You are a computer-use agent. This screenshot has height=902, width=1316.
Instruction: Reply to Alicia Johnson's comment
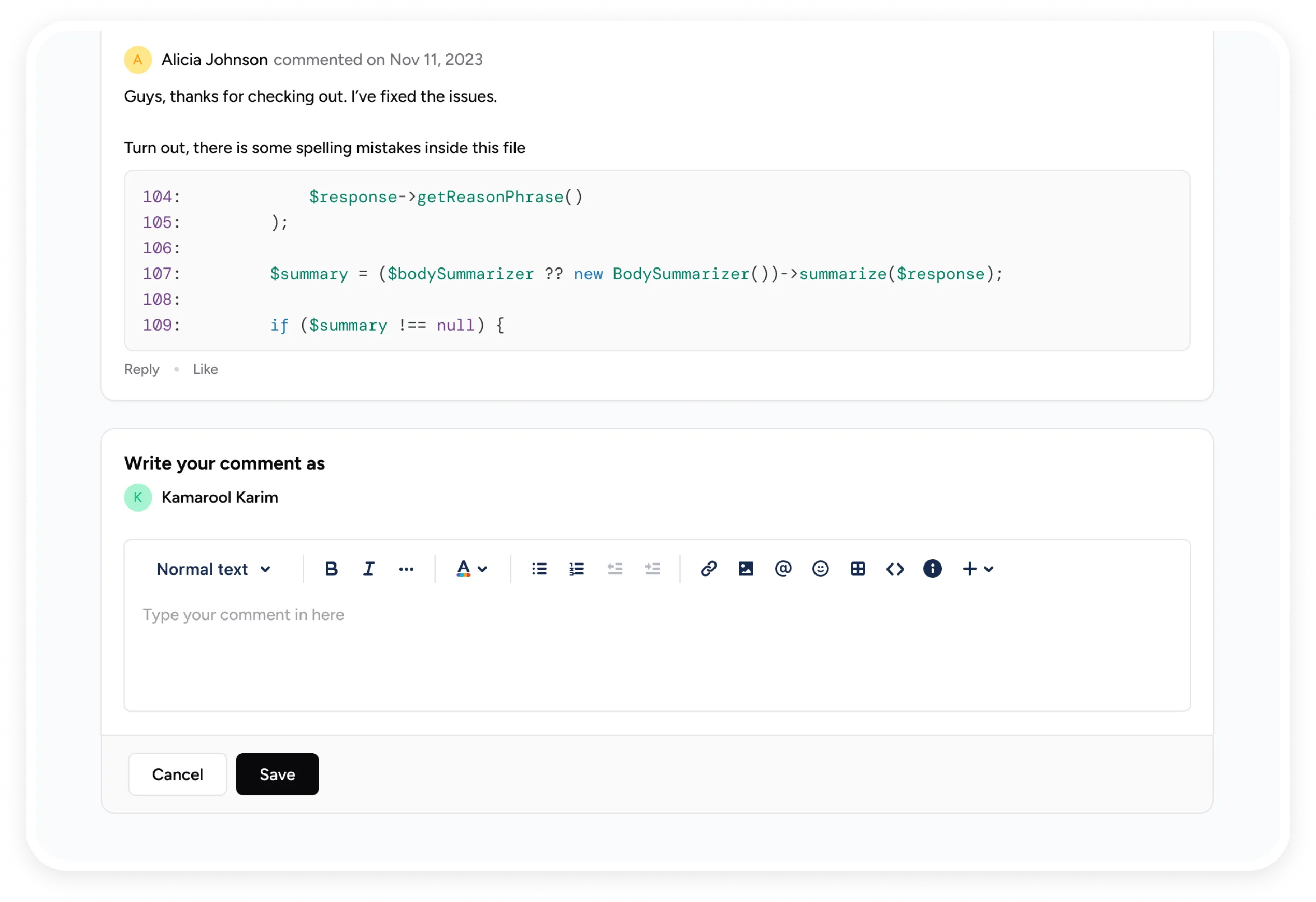141,370
